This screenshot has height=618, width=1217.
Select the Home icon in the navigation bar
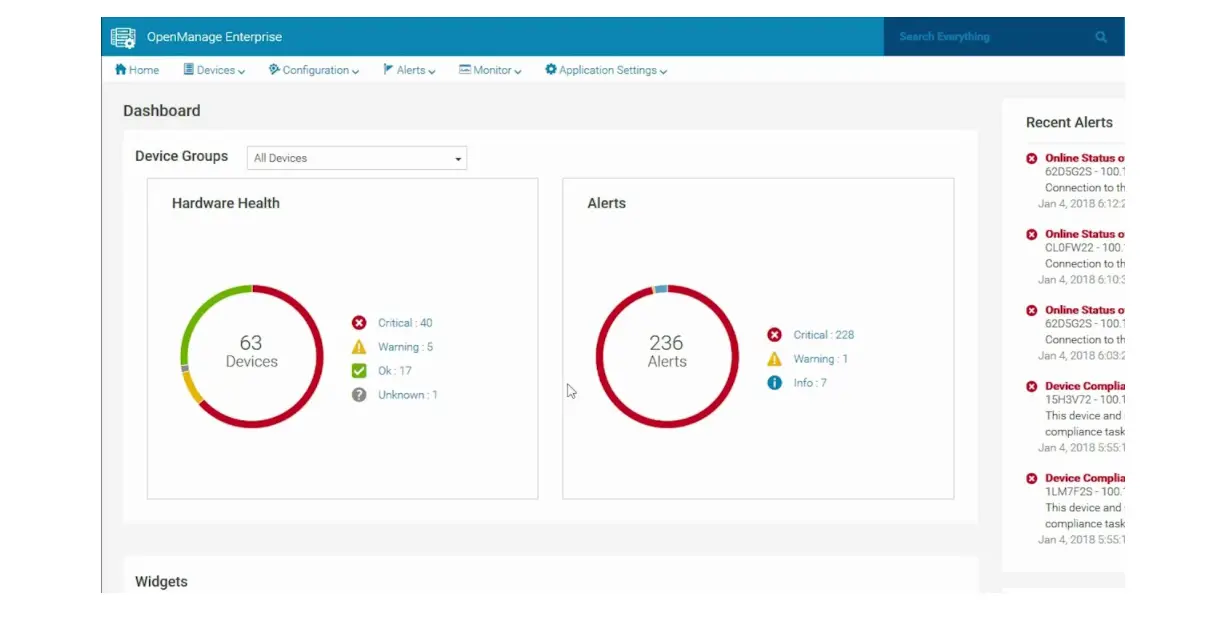coord(120,69)
